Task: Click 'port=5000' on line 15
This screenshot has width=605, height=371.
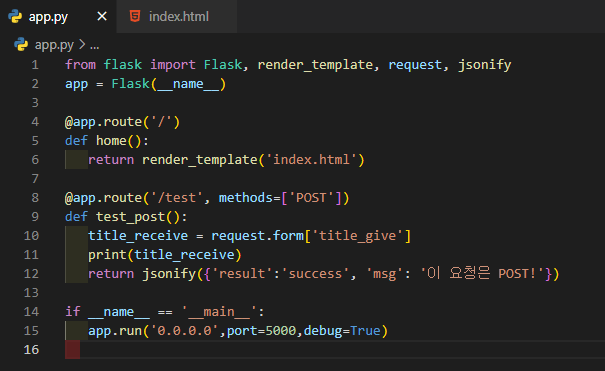Action: 261,331
